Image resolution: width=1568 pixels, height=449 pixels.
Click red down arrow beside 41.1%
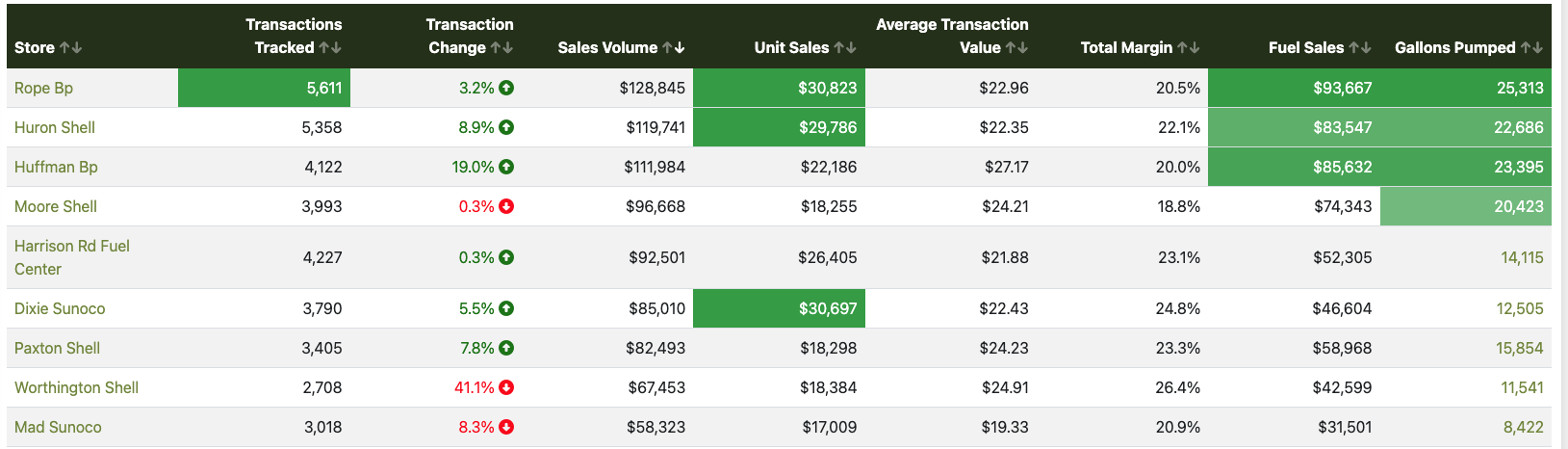506,387
